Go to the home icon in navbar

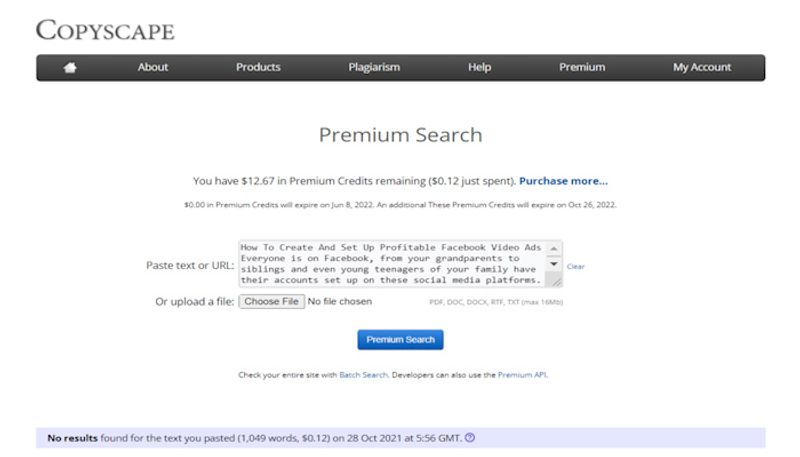[x=70, y=67]
